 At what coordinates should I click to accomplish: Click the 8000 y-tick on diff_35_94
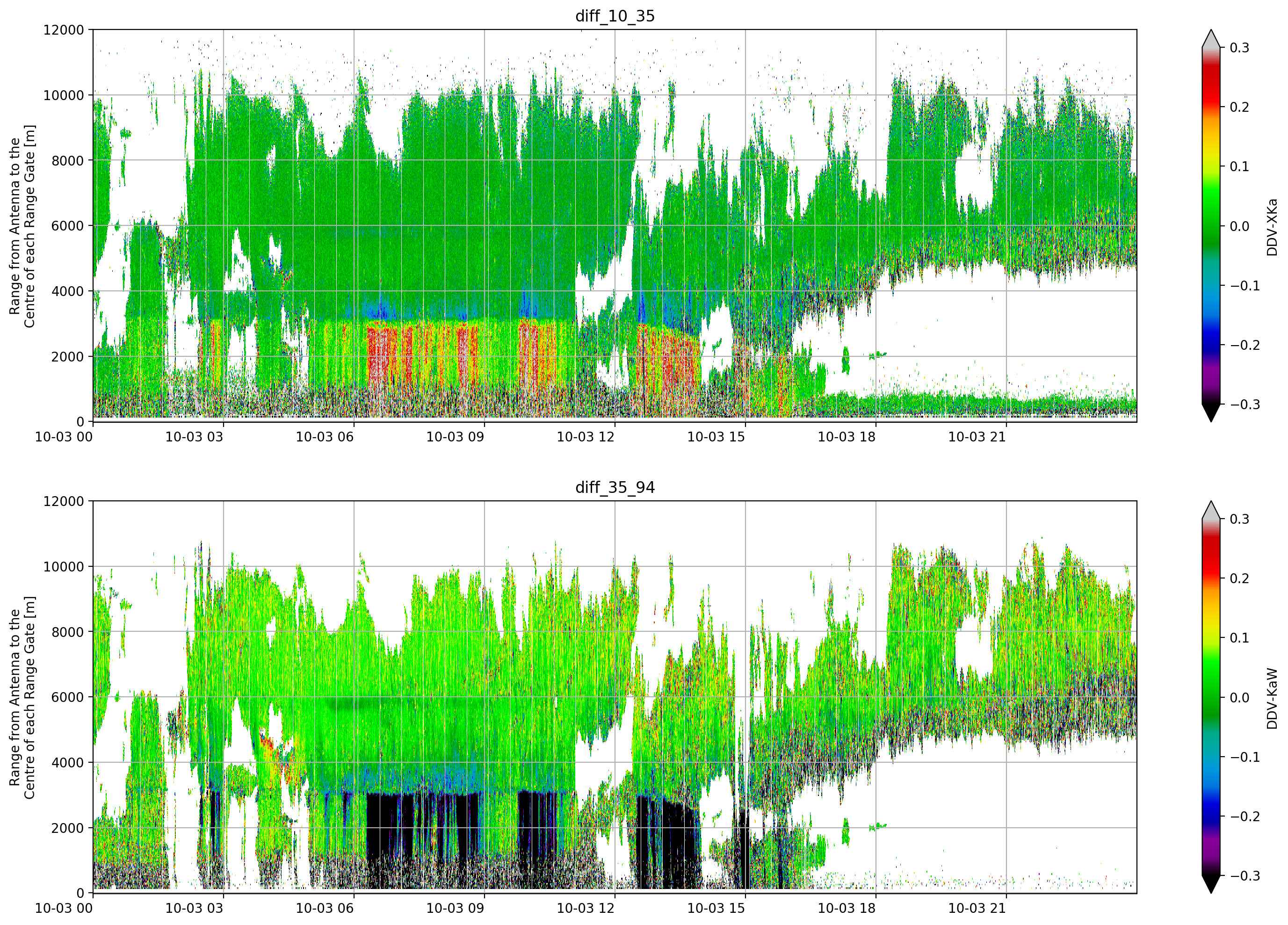(x=67, y=632)
